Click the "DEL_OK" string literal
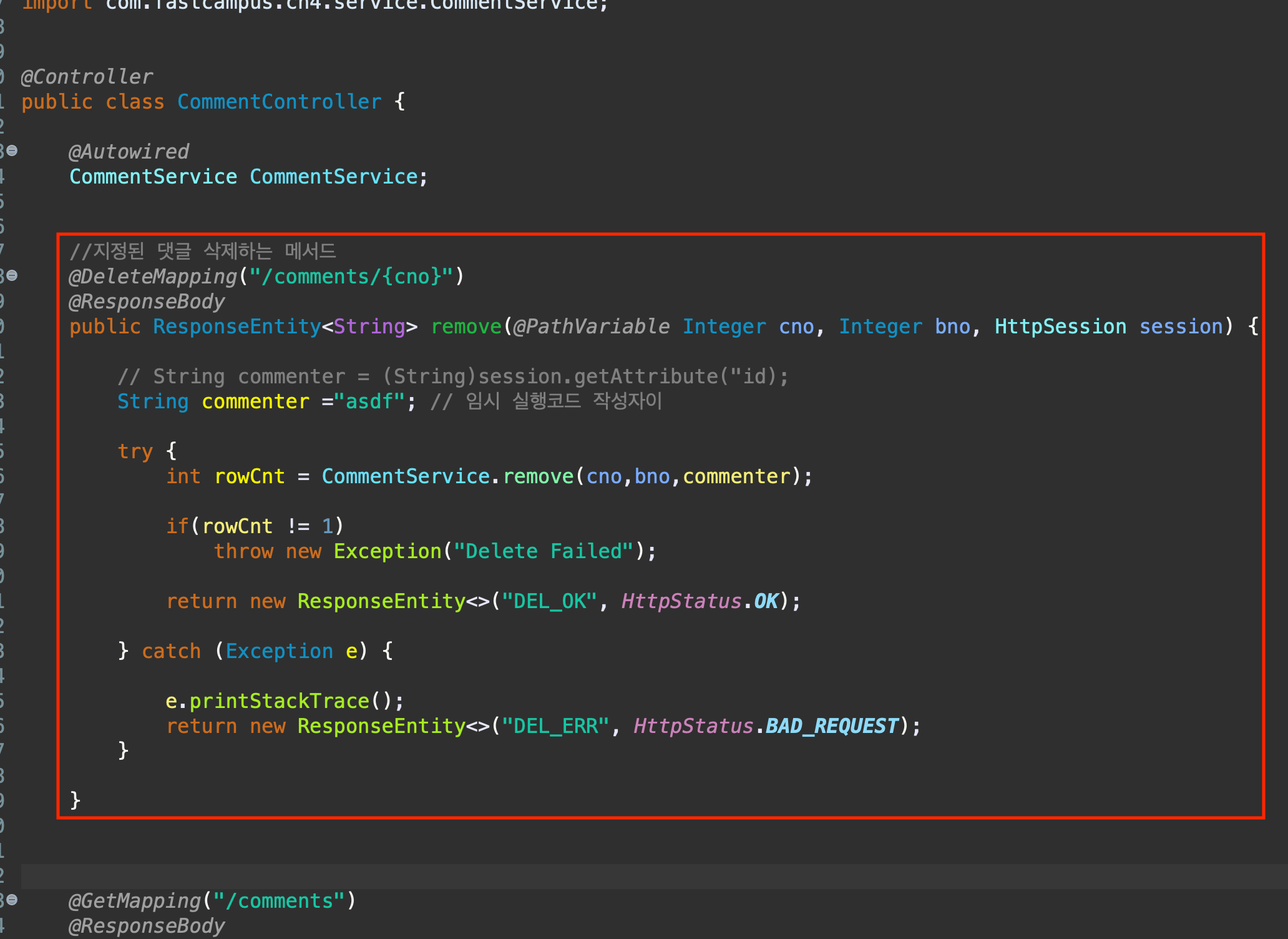Screen dimensions: 1288x939 pyautogui.click(x=549, y=601)
